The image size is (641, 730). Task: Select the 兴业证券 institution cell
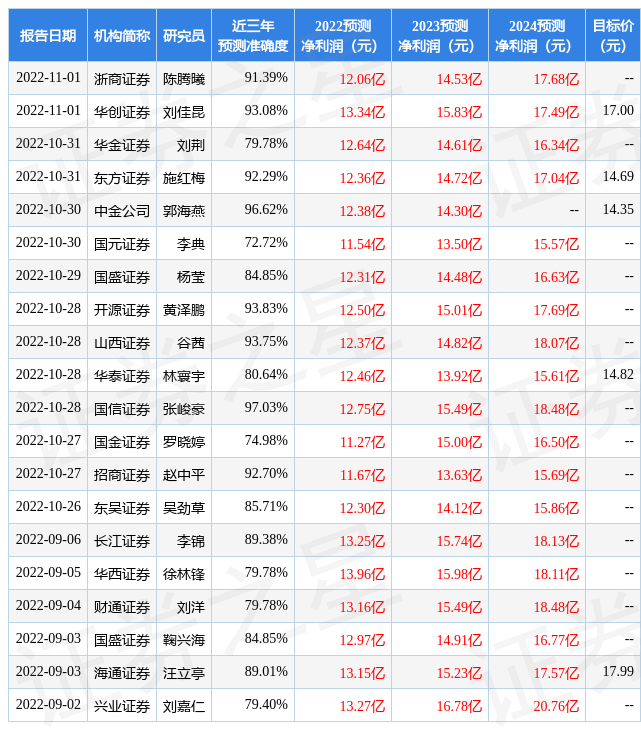(122, 707)
